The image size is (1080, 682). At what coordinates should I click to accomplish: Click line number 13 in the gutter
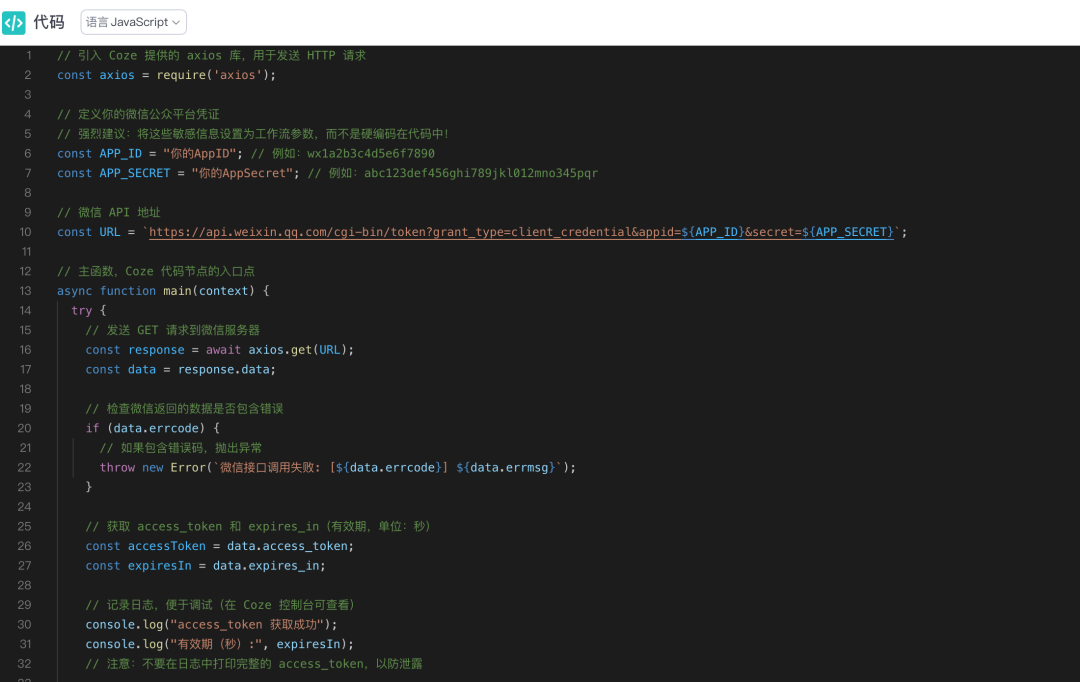[25, 291]
